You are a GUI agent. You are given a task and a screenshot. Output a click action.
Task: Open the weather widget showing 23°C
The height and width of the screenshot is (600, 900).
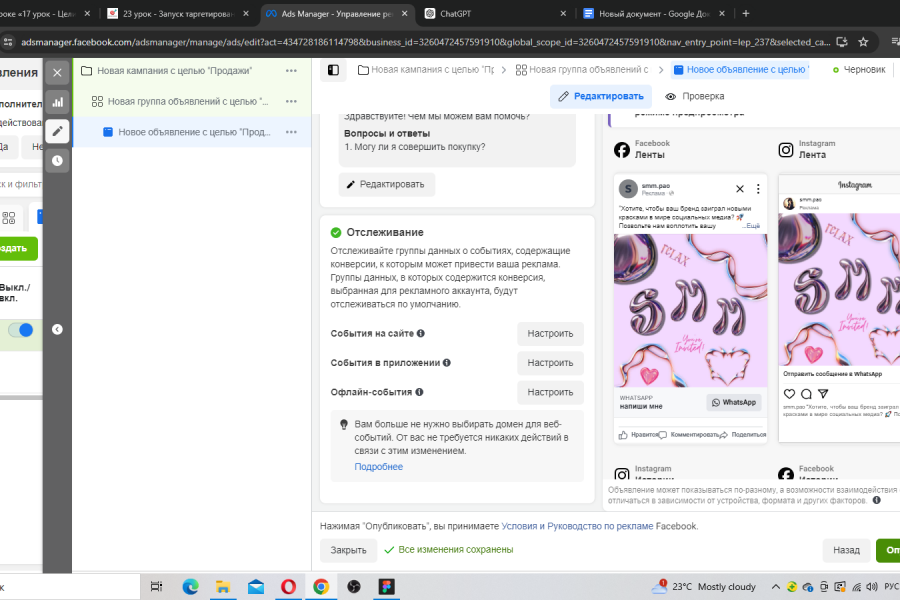(703, 587)
